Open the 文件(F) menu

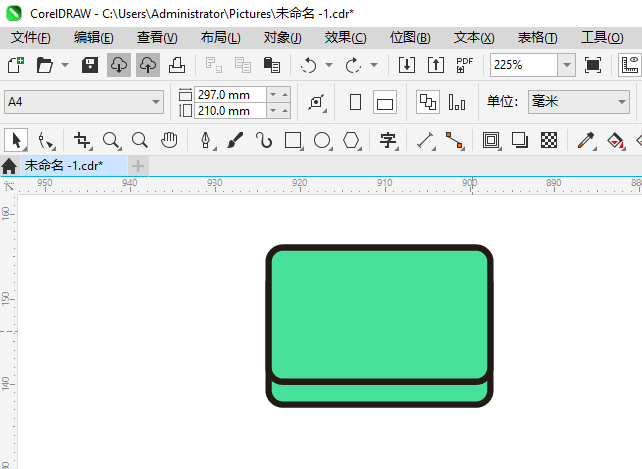tap(31, 38)
